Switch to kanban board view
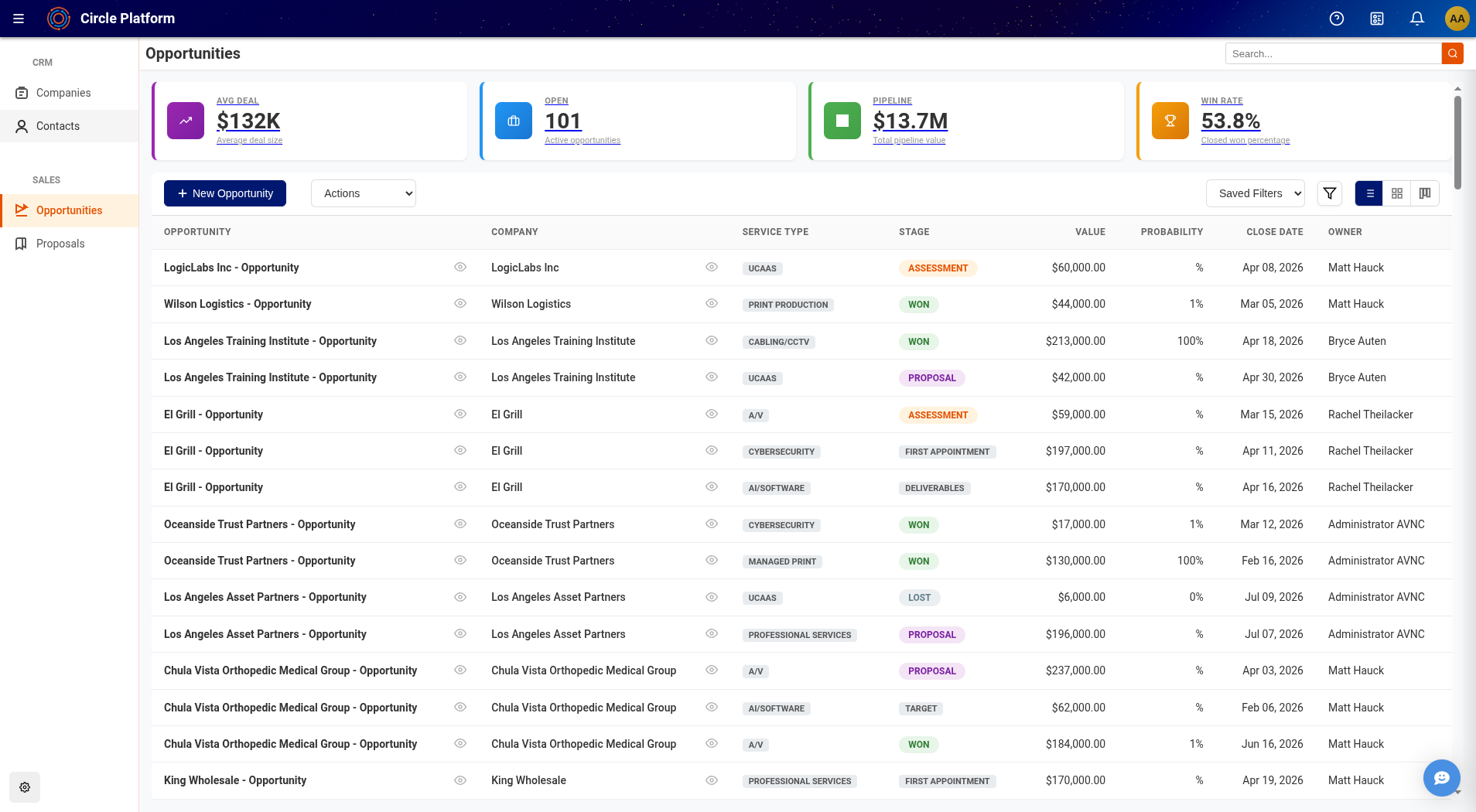This screenshot has height=812, width=1476. click(x=1425, y=193)
